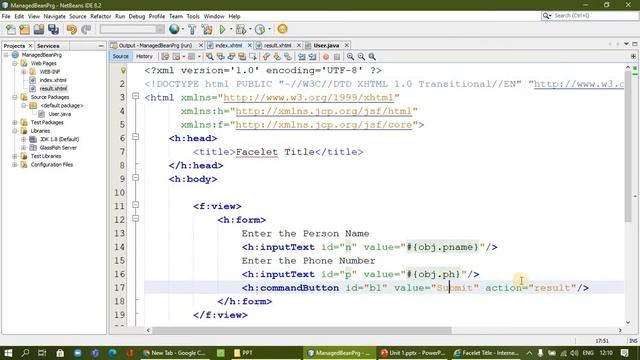Open the File menu
640x360 pixels.
click(6, 16)
